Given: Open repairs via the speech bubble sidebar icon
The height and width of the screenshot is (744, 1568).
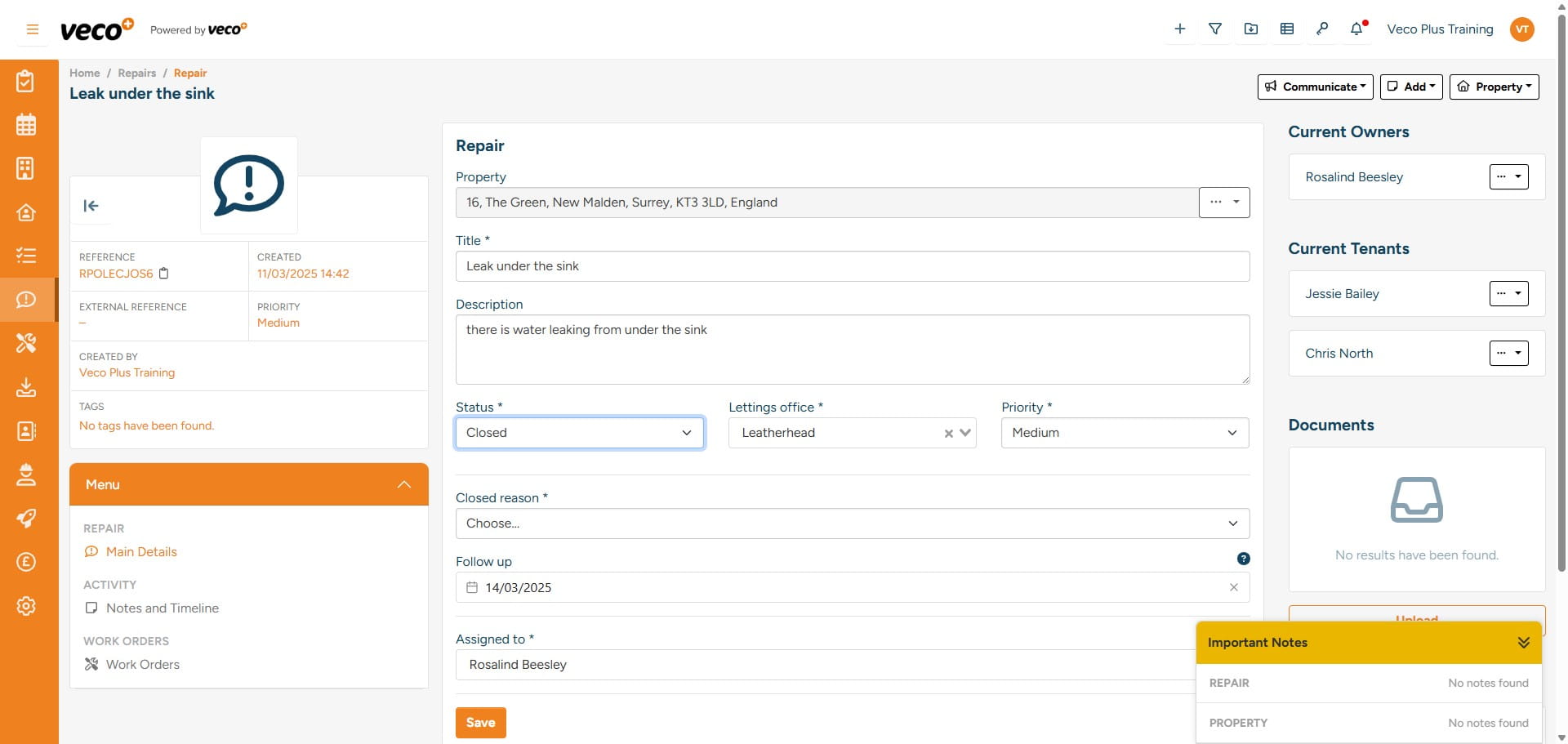Looking at the screenshot, I should [26, 300].
